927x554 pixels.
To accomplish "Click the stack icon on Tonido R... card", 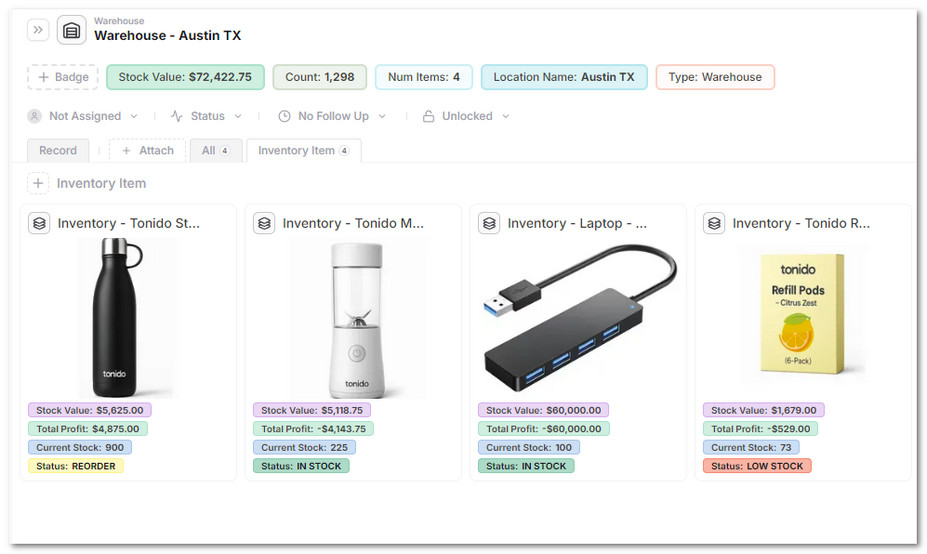I will coord(714,223).
